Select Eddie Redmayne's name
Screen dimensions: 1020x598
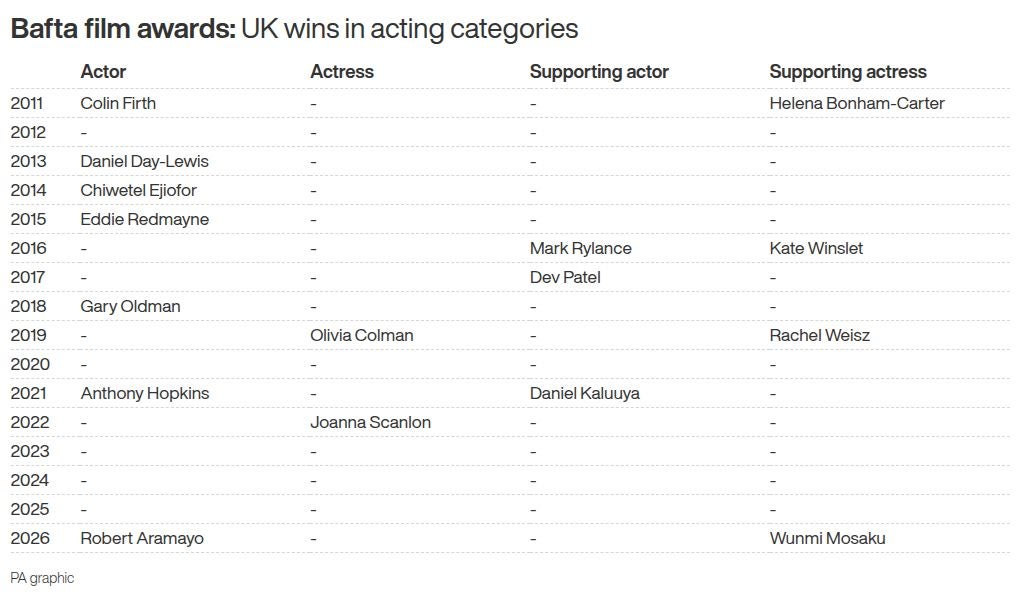(x=144, y=219)
